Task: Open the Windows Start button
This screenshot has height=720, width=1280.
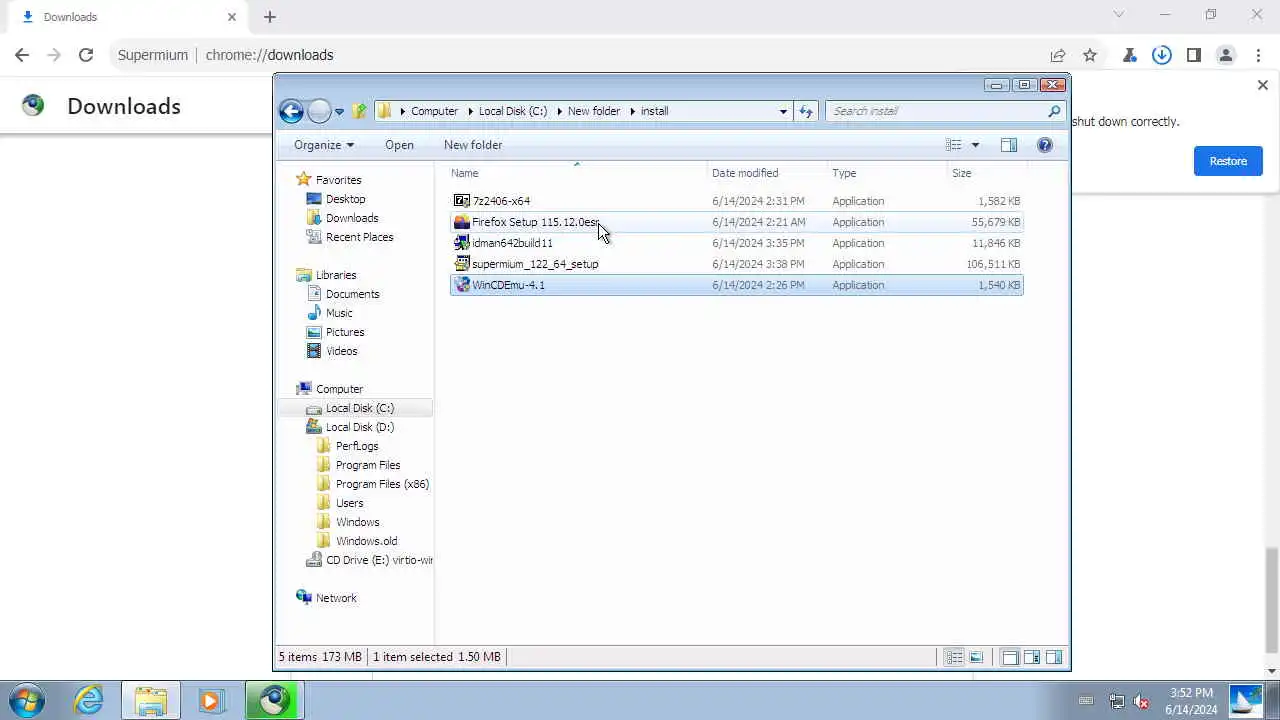Action: 26,700
